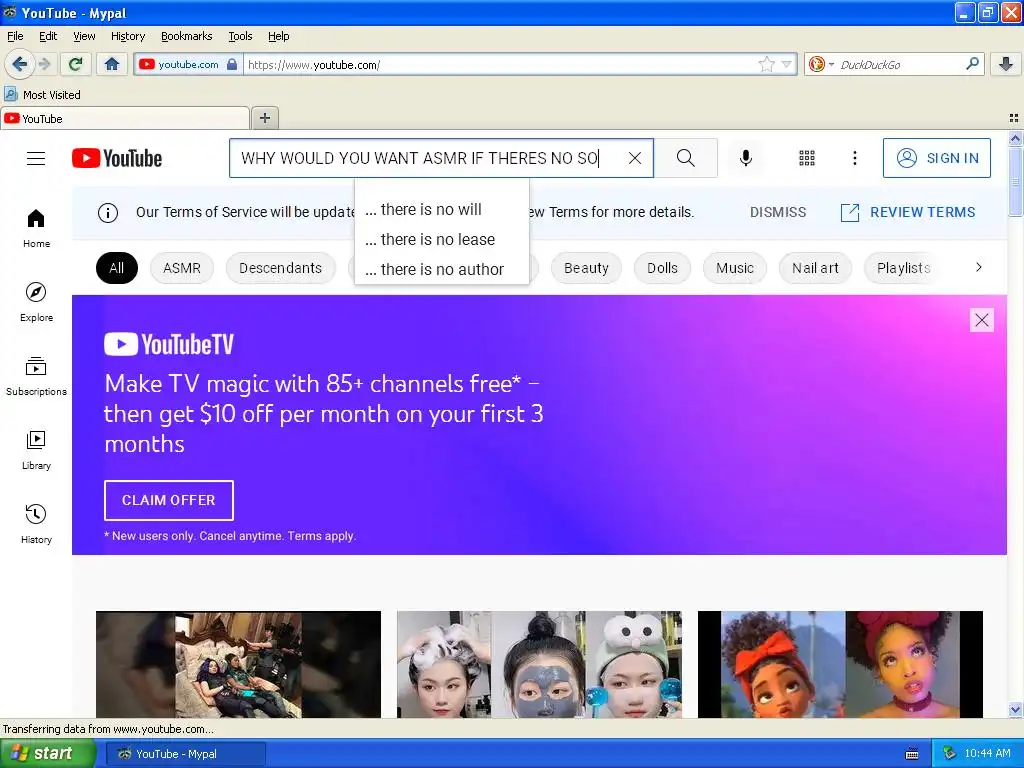Open Library in the sidebar
This screenshot has width=1024, height=768.
36,451
